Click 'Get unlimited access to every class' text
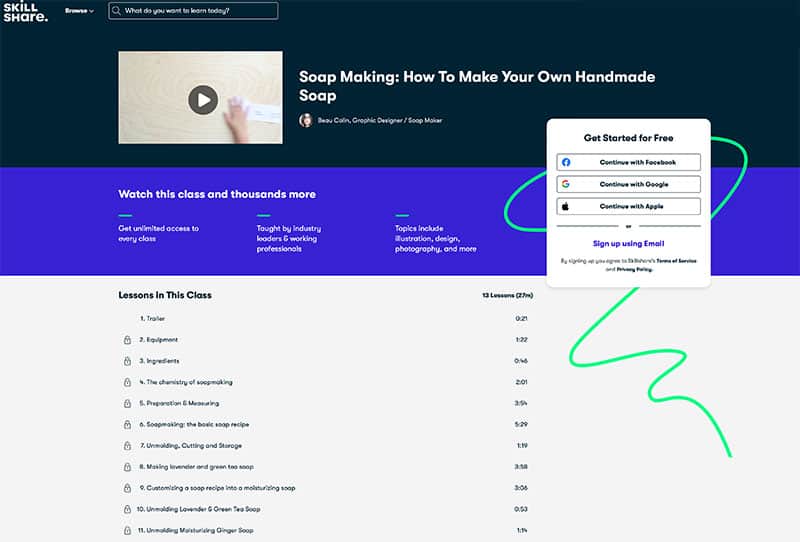Viewport: 800px width, 542px height. [159, 233]
